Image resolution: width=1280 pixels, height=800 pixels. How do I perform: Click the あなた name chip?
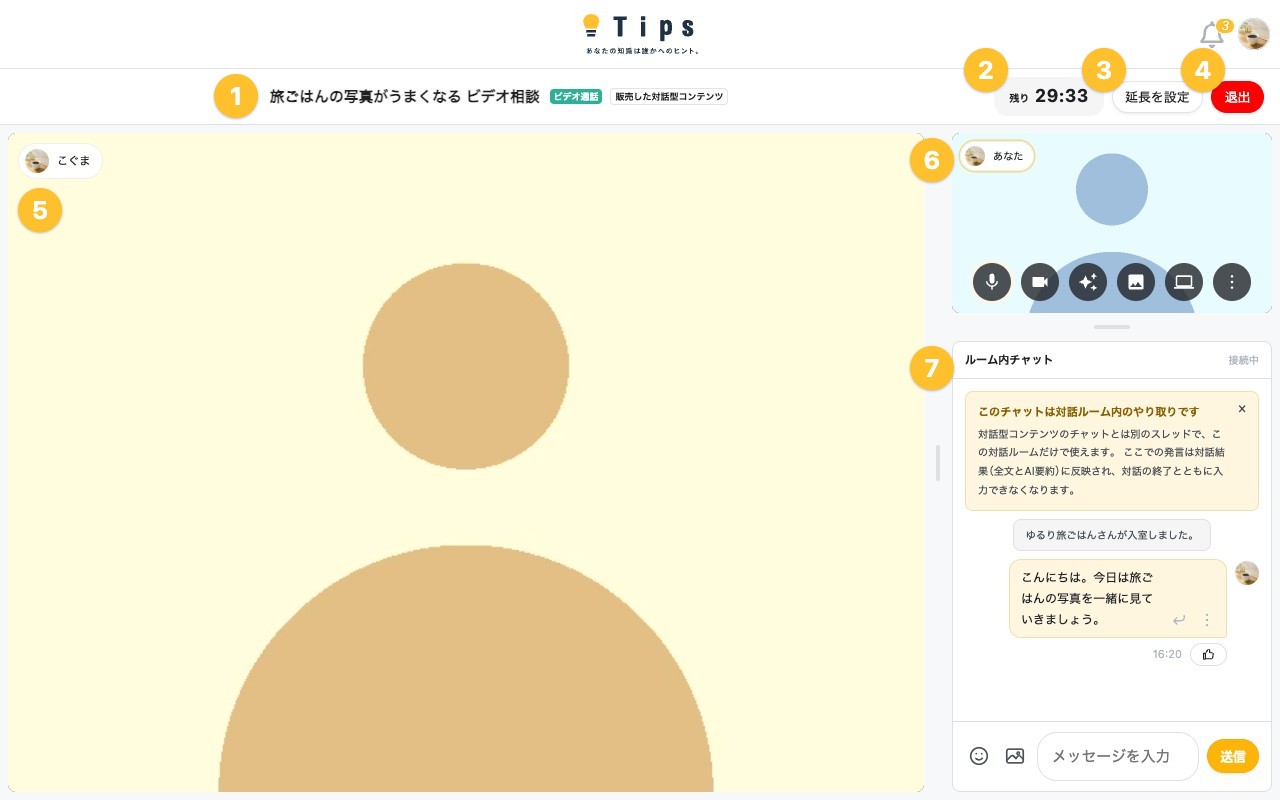(x=997, y=156)
